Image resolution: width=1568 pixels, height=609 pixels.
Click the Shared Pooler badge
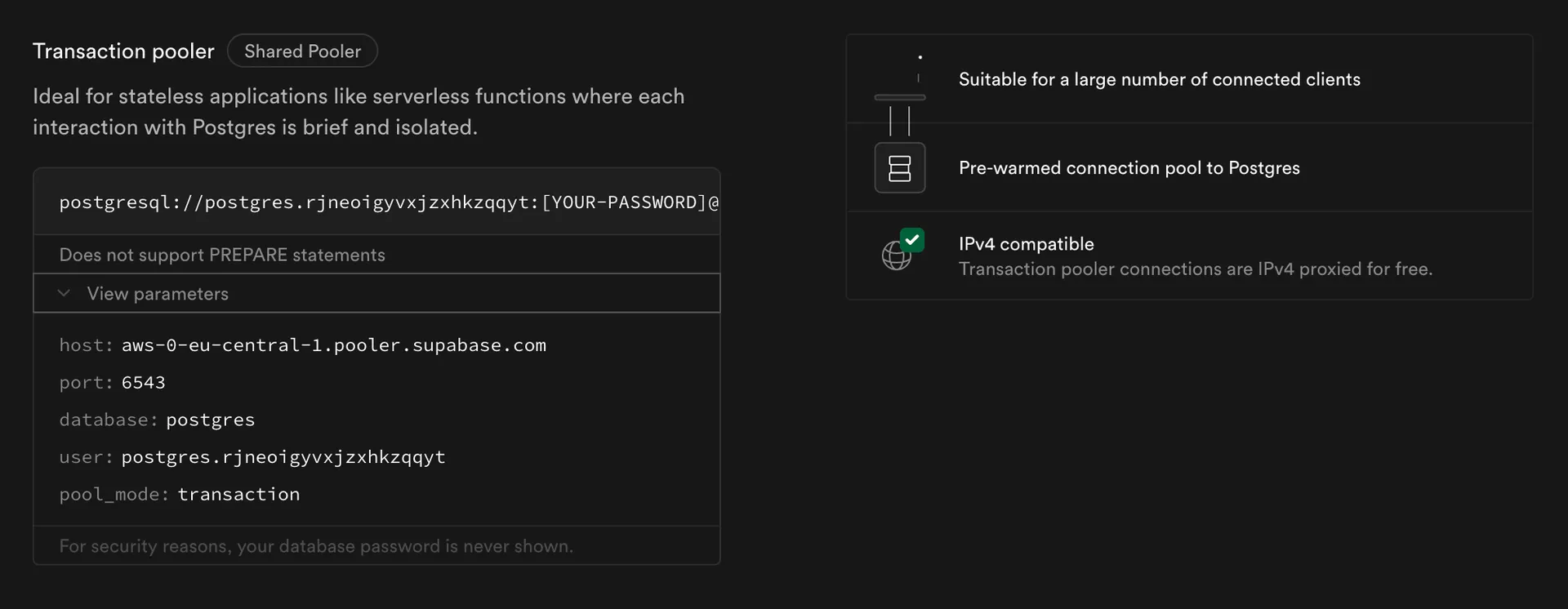click(302, 51)
